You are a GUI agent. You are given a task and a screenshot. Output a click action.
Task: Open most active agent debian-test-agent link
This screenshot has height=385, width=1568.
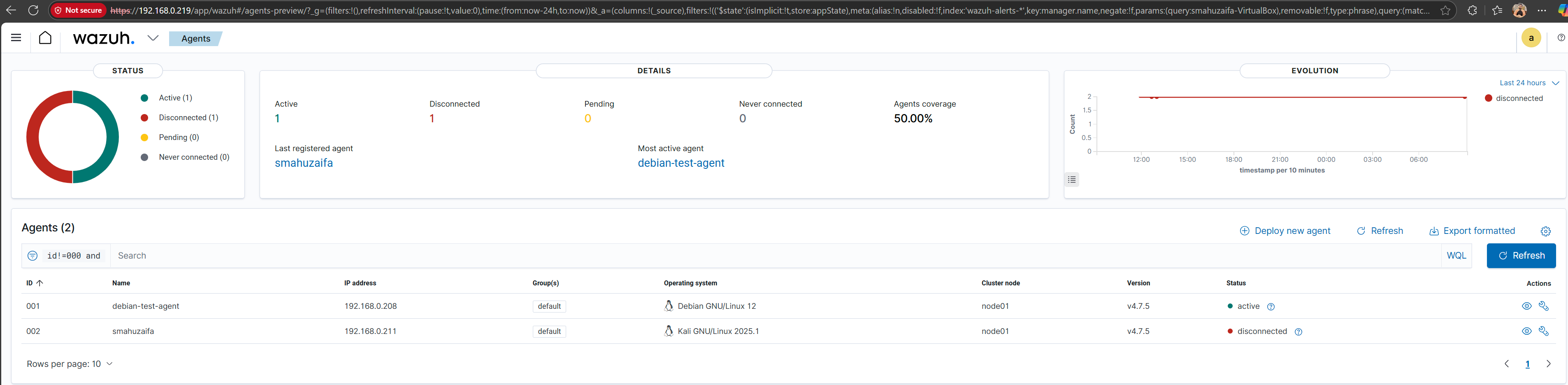[681, 163]
